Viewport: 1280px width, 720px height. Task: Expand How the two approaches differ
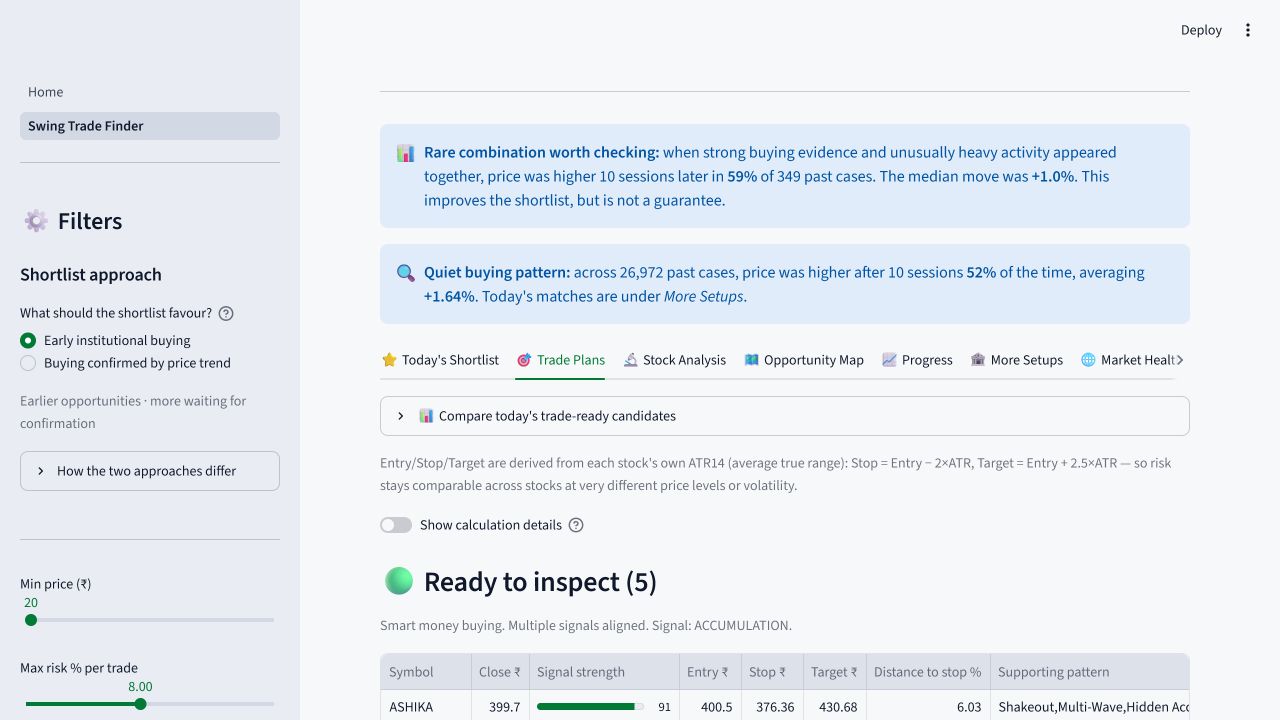coord(150,471)
